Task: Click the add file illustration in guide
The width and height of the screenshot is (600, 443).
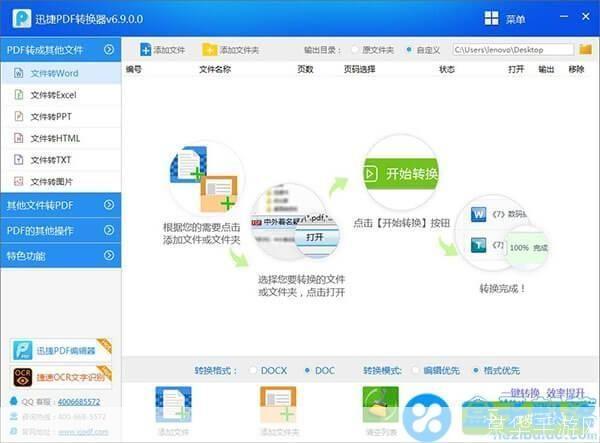Action: click(204, 178)
